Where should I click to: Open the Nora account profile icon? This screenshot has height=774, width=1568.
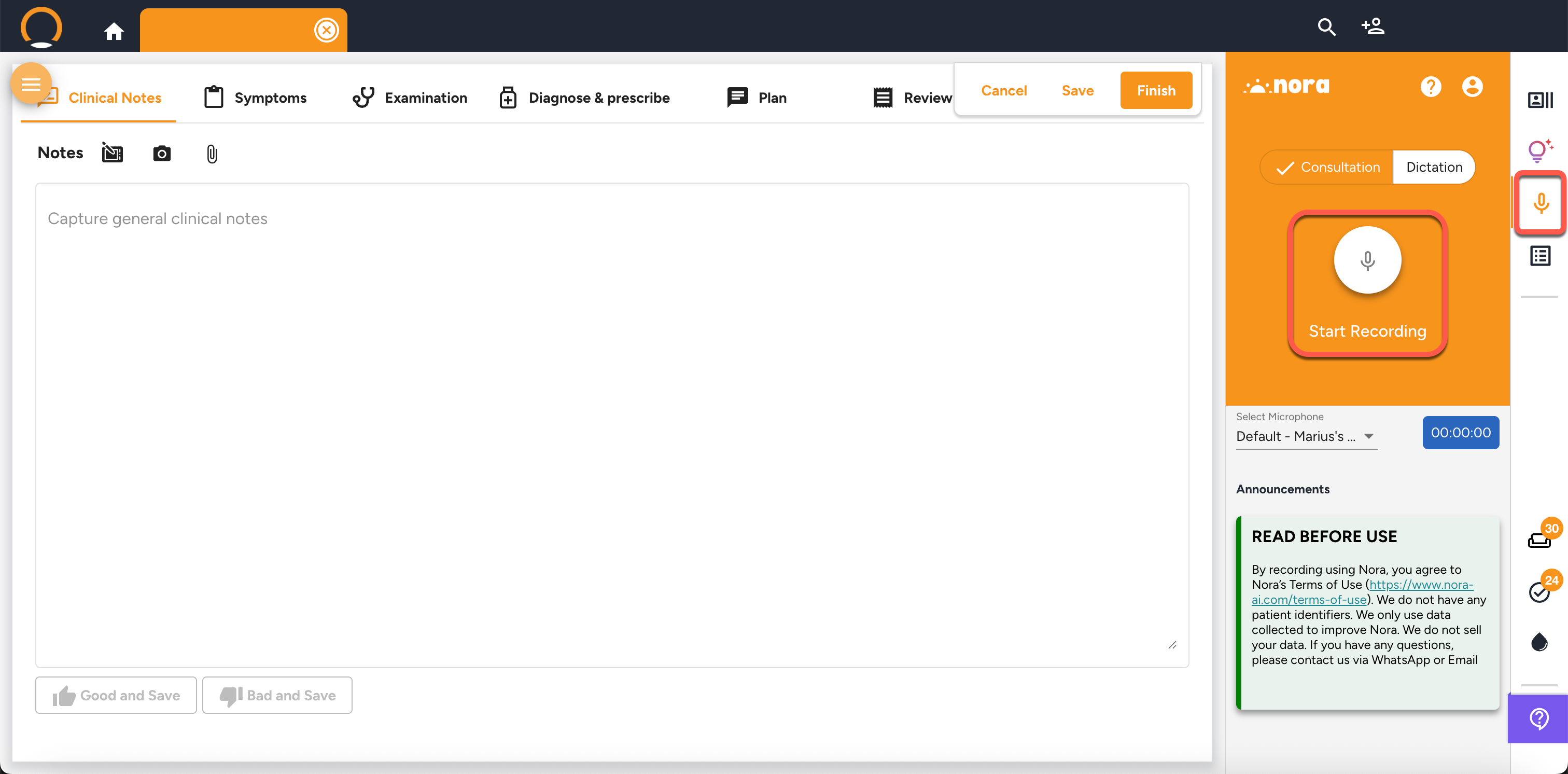coord(1472,87)
